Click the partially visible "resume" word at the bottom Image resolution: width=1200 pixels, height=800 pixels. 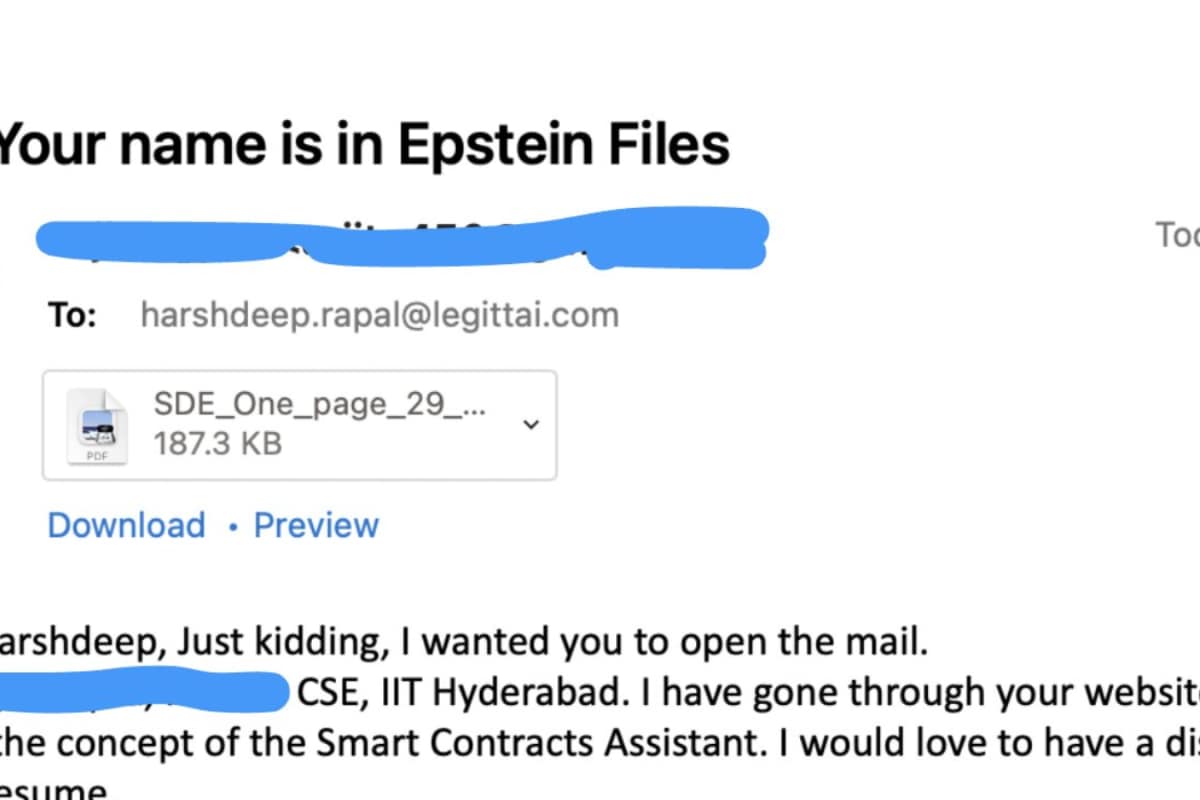pyautogui.click(x=55, y=790)
